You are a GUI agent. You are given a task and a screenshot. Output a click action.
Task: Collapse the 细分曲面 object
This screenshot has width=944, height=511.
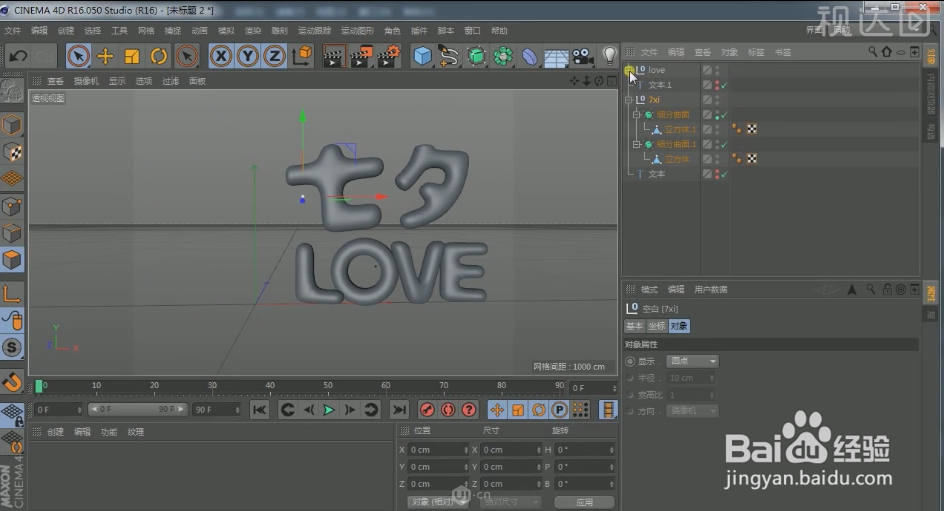[x=636, y=114]
